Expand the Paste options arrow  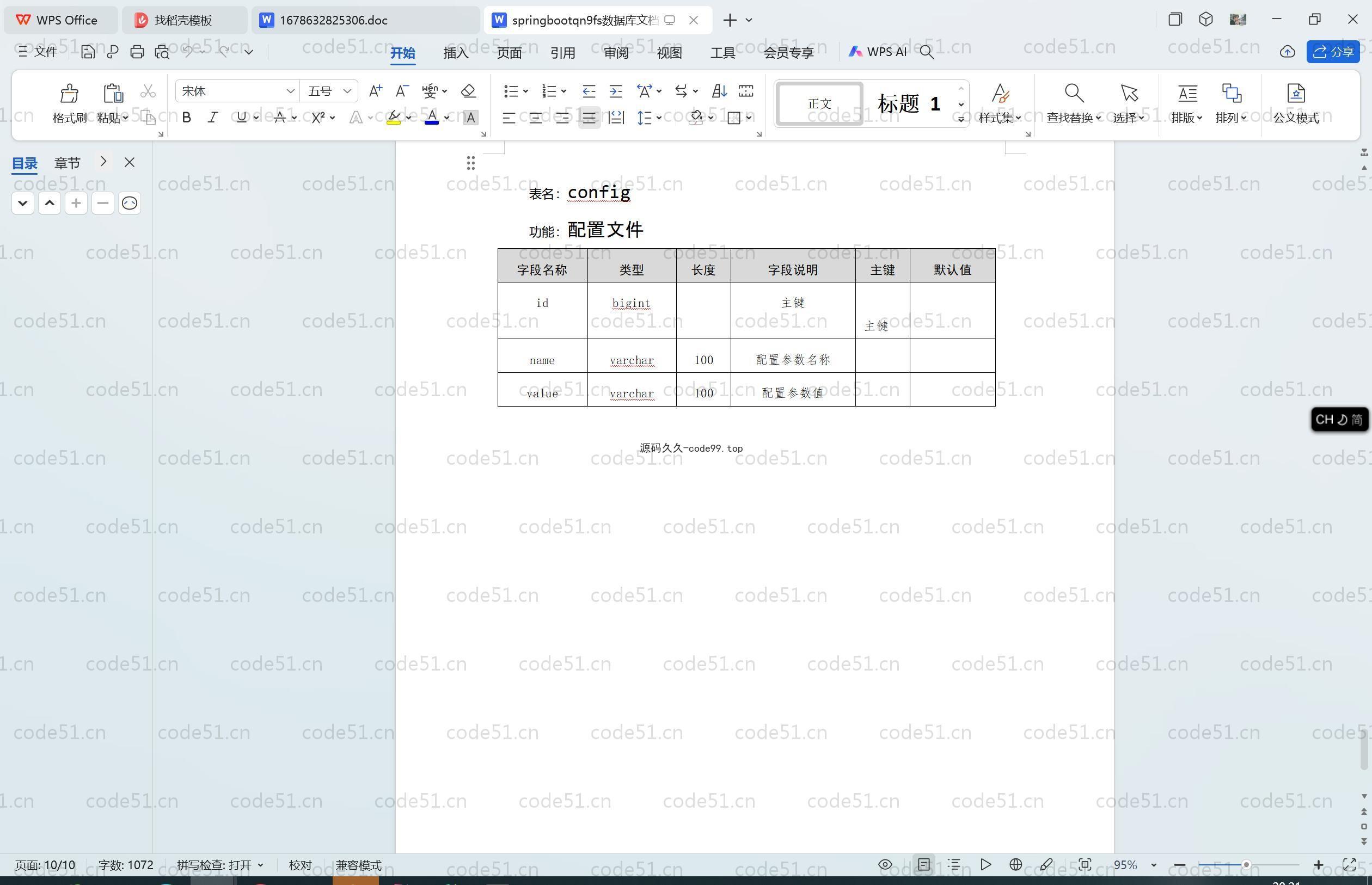click(125, 118)
